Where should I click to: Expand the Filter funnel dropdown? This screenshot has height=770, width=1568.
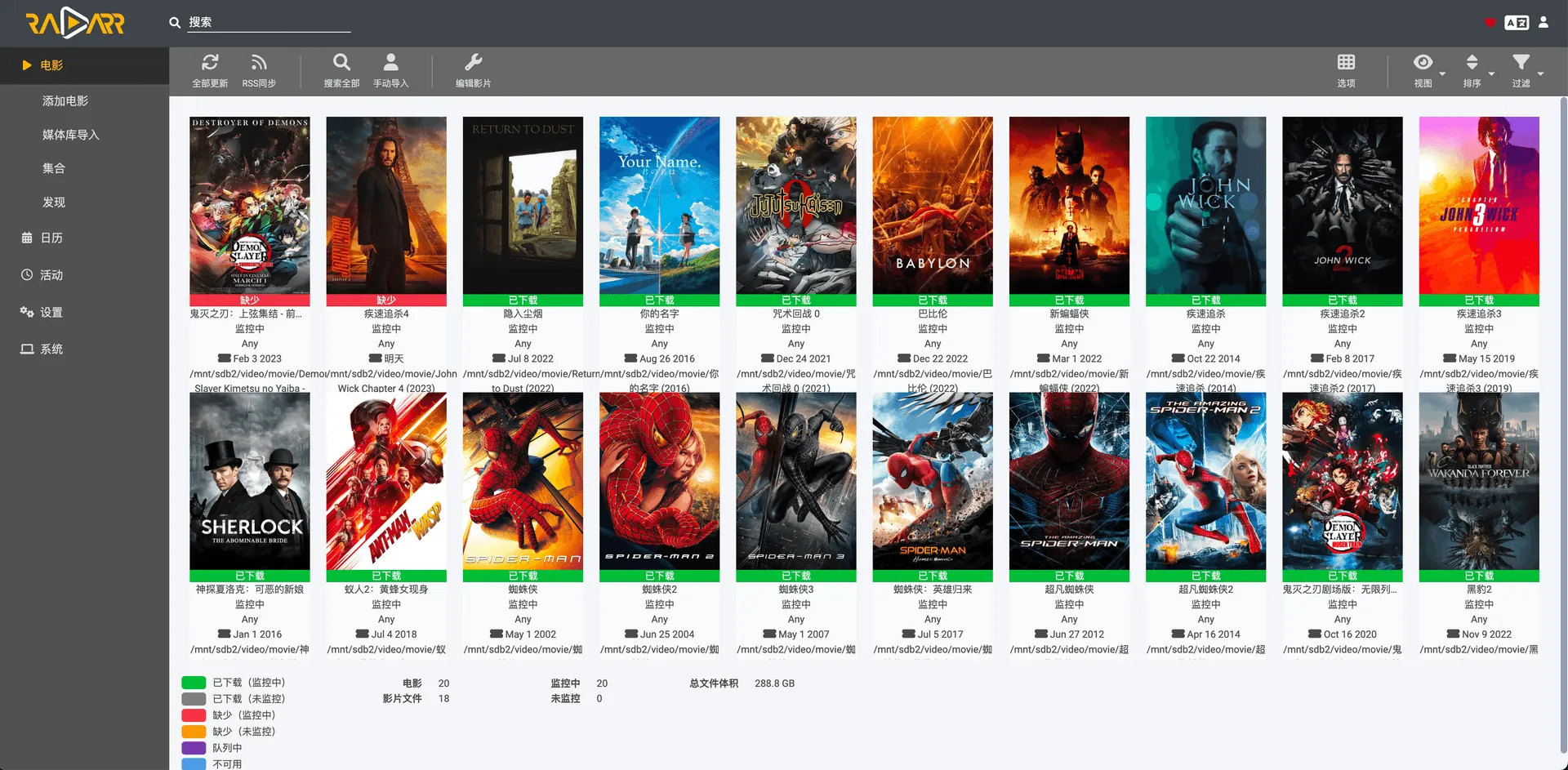pos(1521,63)
